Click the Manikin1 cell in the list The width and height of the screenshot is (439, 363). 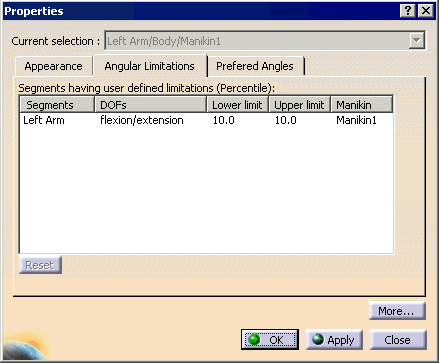[x=356, y=120]
